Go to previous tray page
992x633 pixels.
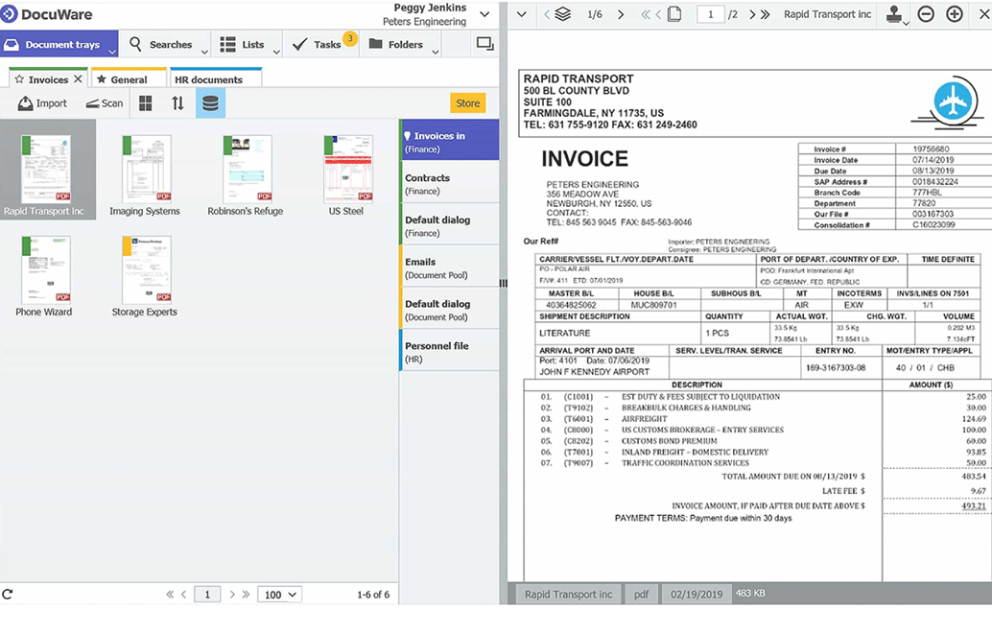click(183, 594)
